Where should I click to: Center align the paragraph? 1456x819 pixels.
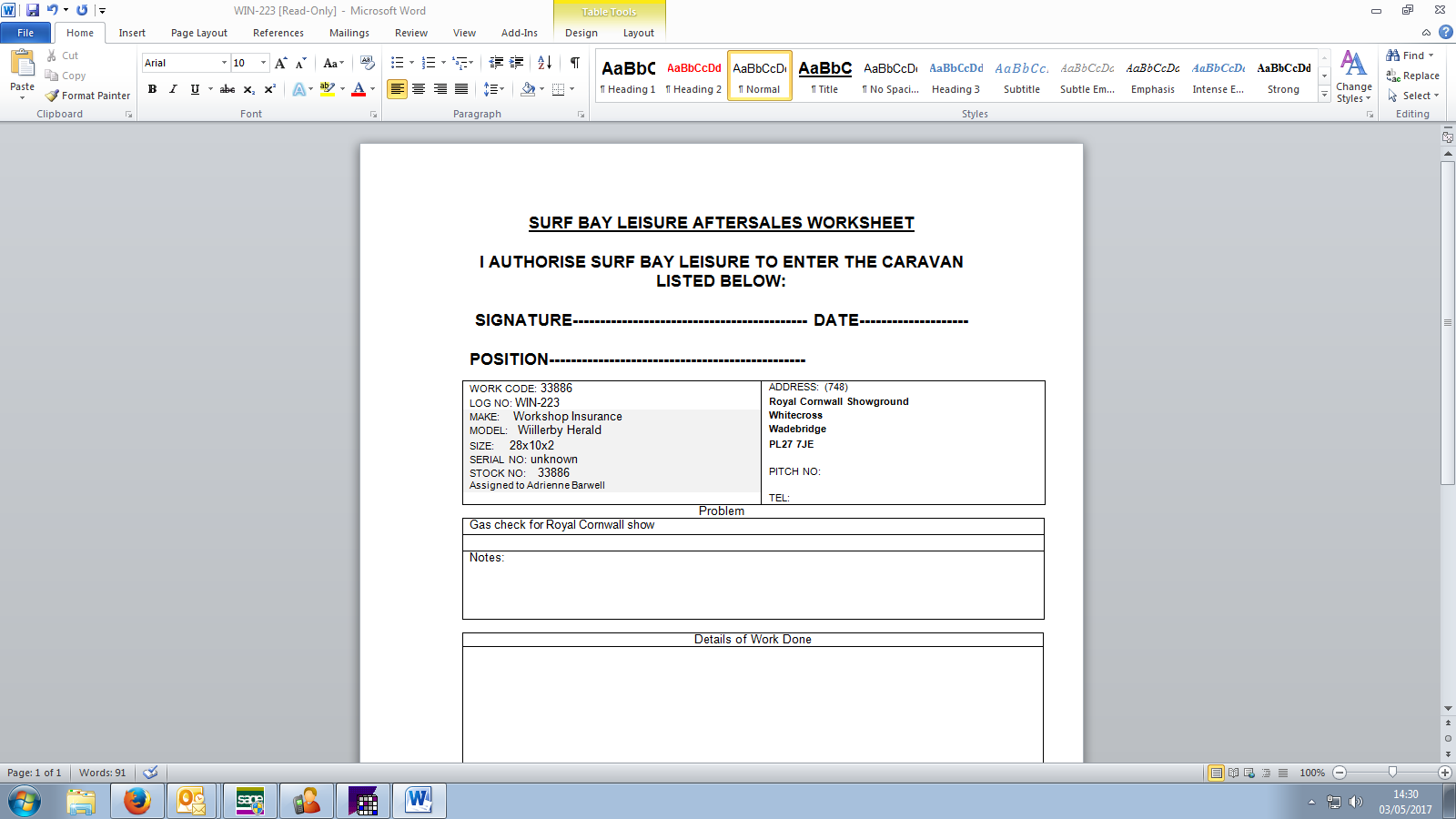point(419,89)
